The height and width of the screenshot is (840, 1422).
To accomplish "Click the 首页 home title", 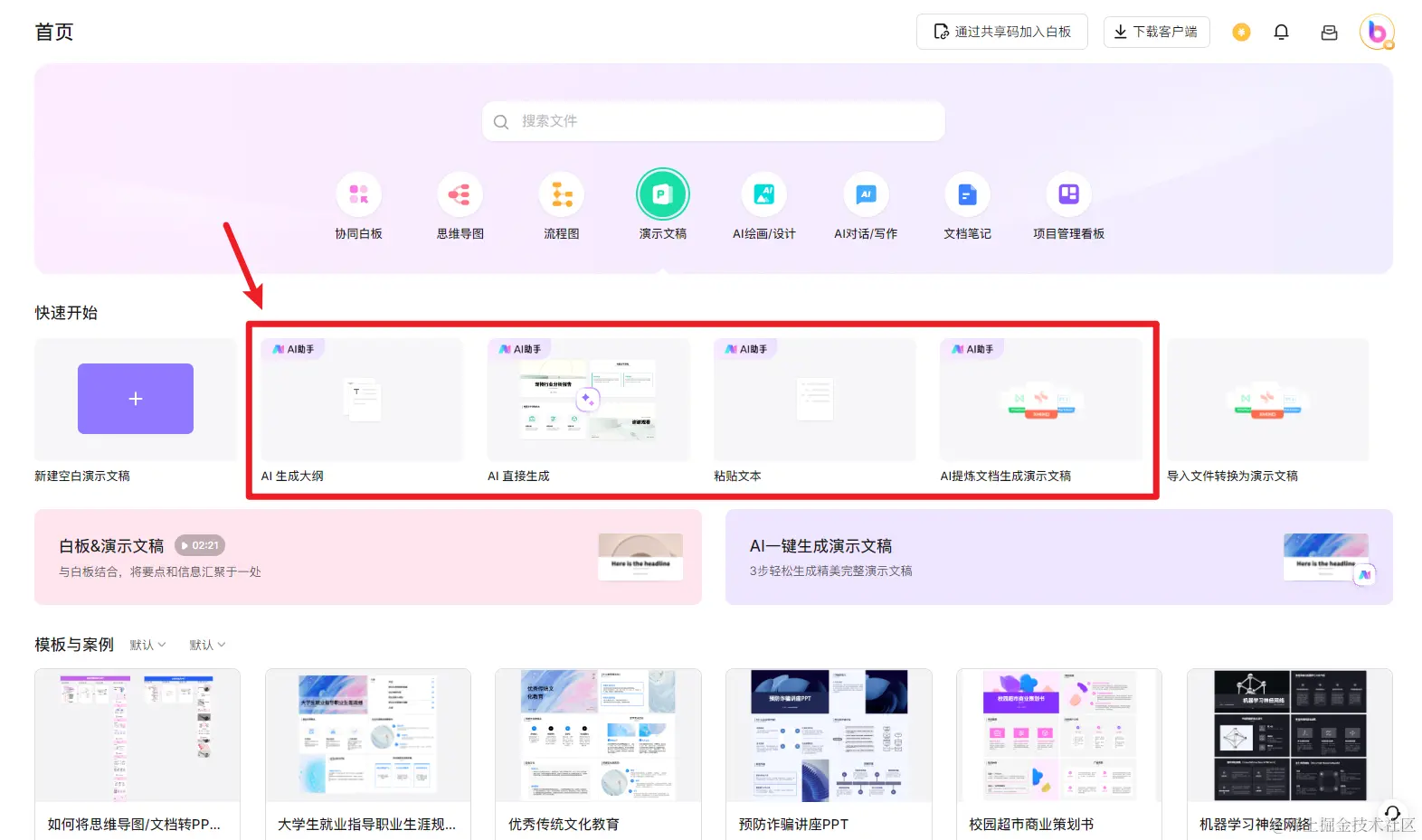I will click(54, 32).
